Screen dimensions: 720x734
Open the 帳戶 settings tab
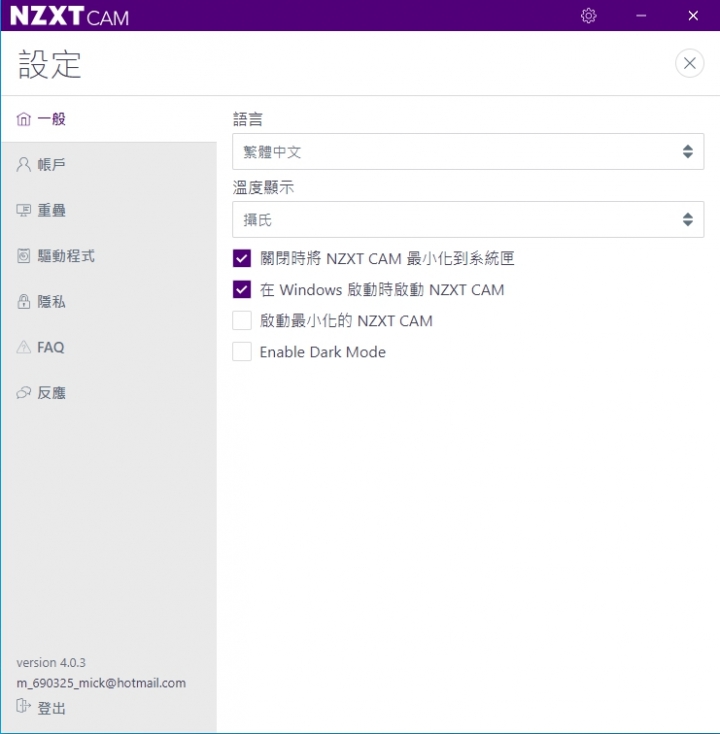point(109,164)
